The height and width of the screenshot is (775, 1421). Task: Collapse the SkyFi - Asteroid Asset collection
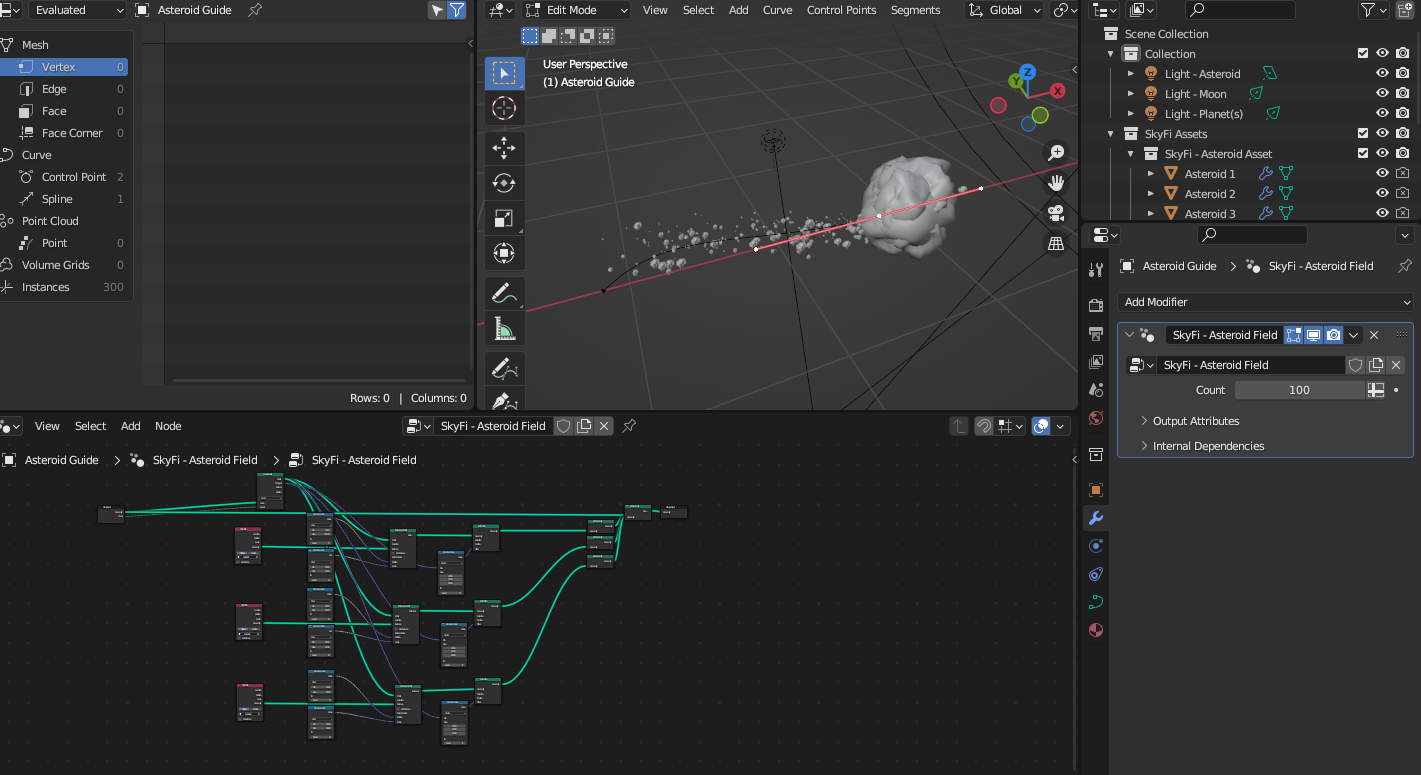click(1131, 154)
